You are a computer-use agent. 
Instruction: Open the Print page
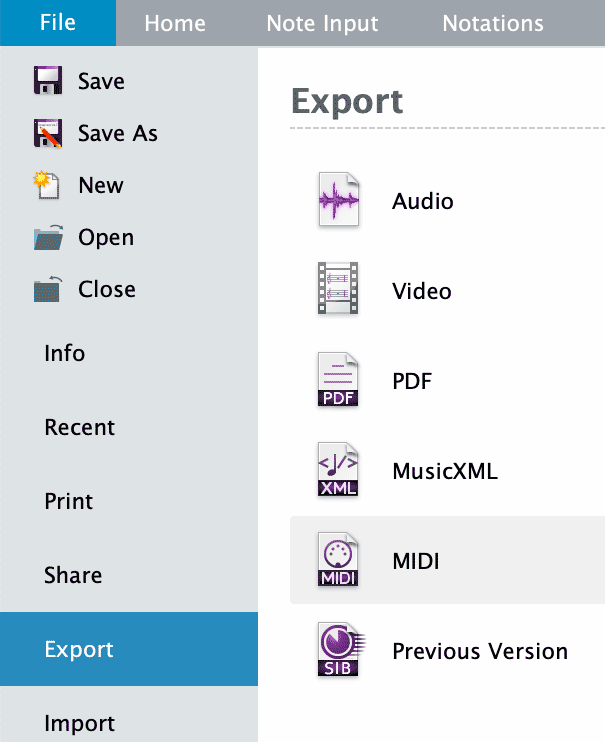coord(69,501)
